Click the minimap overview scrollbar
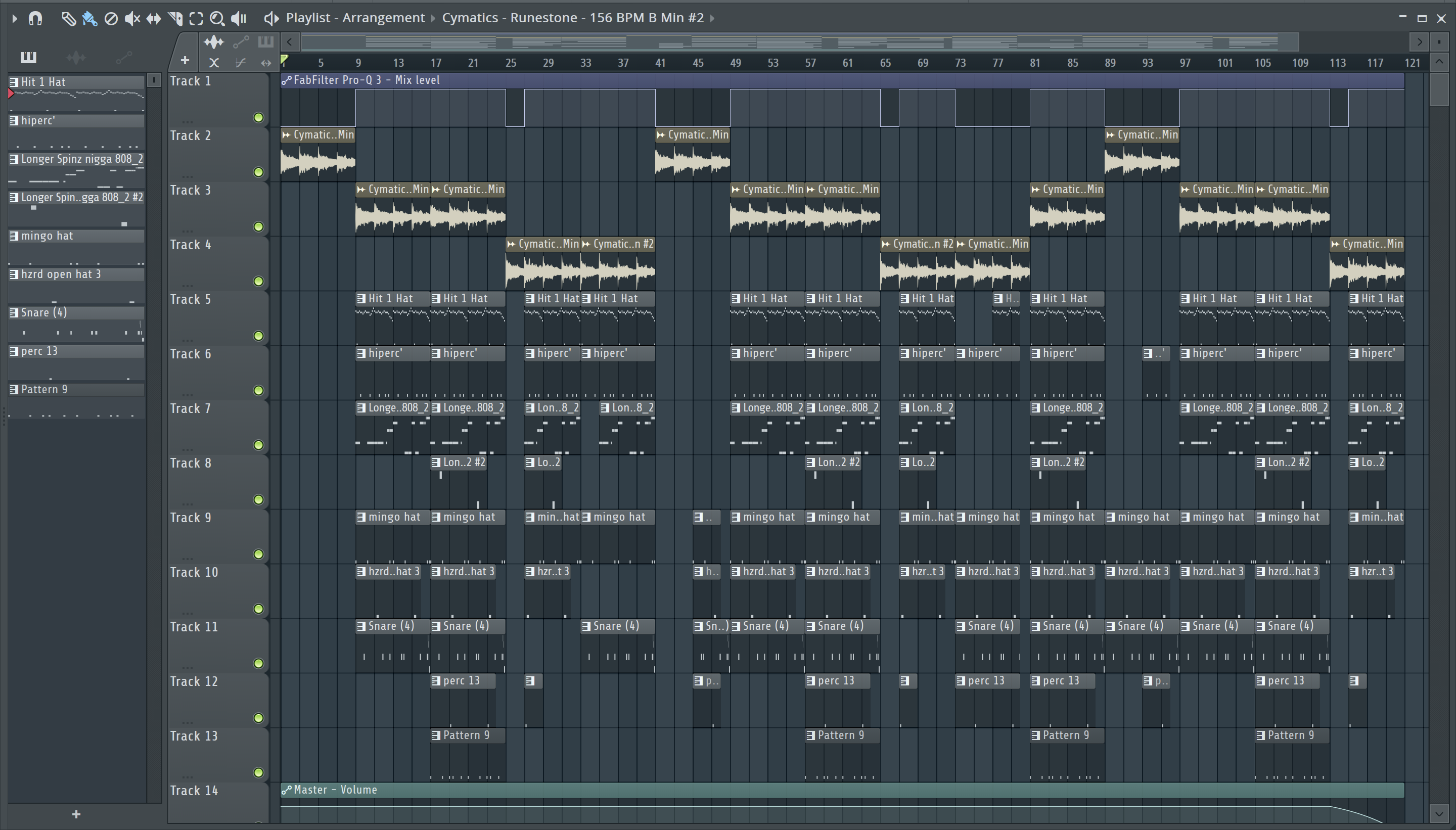The image size is (1456, 830). 799,41
